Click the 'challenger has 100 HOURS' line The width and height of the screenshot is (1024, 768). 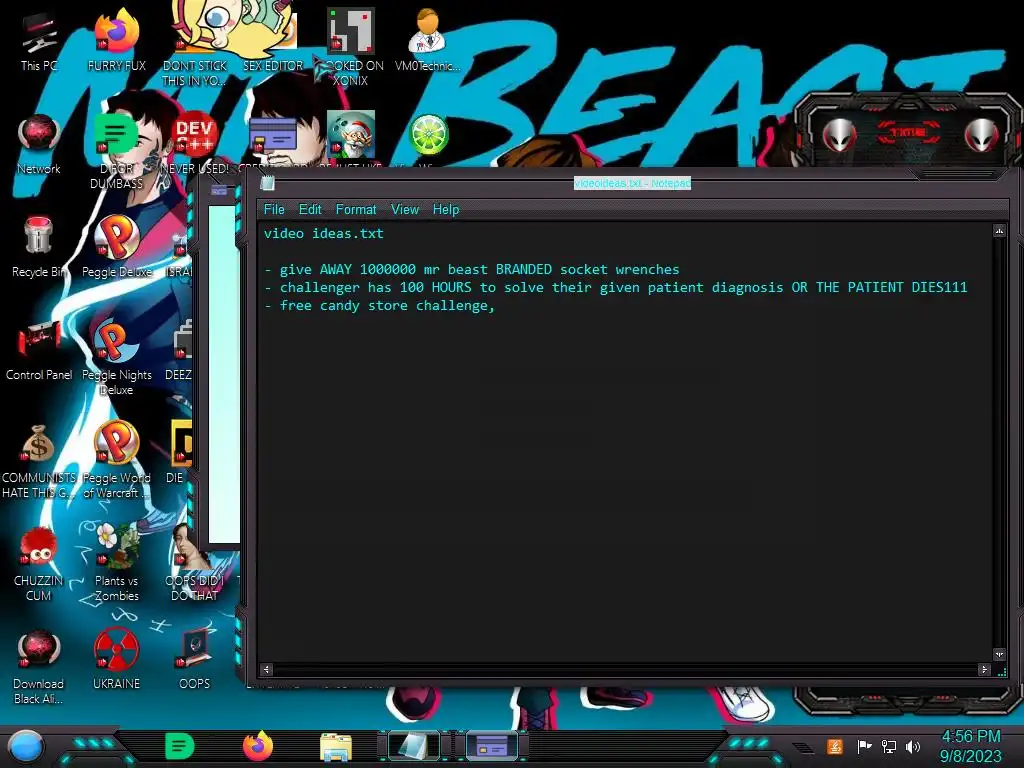pos(616,287)
